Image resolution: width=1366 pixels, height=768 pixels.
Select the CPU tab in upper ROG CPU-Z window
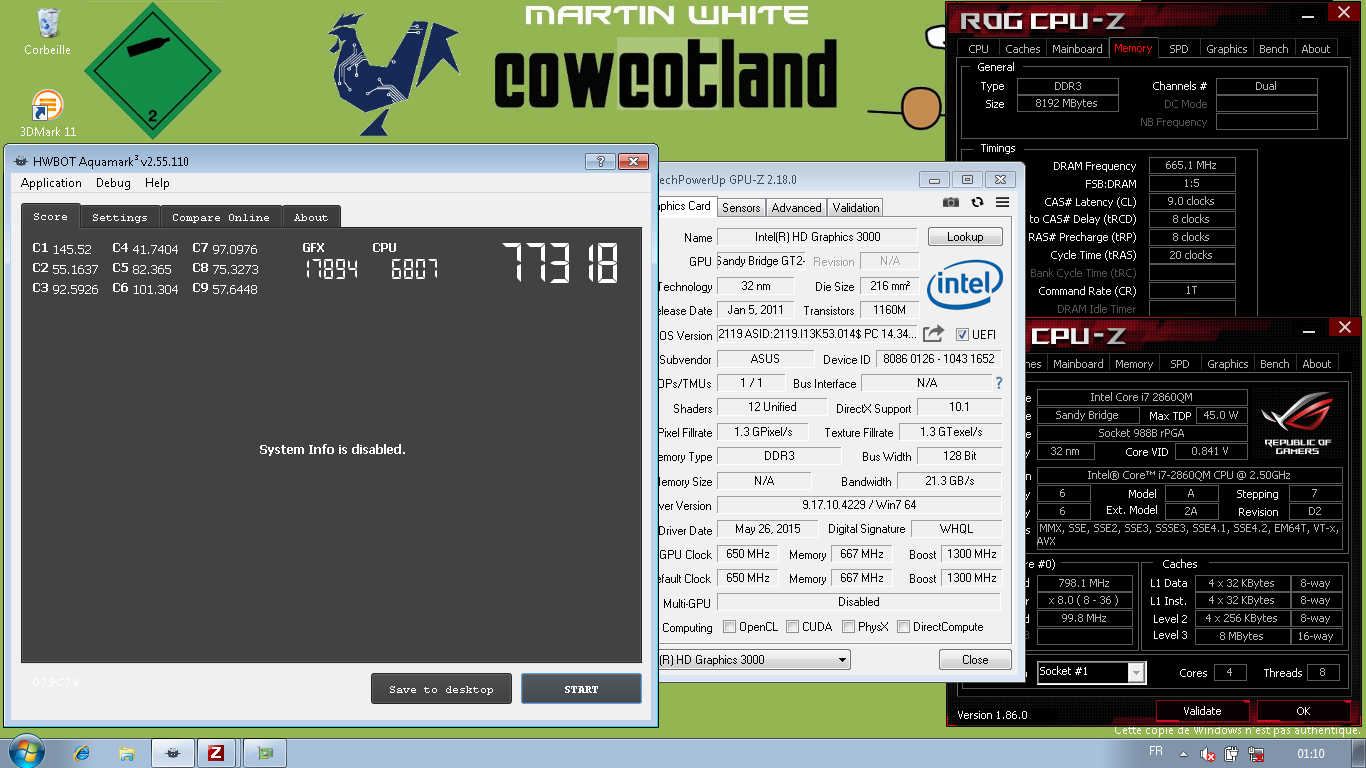coord(979,48)
